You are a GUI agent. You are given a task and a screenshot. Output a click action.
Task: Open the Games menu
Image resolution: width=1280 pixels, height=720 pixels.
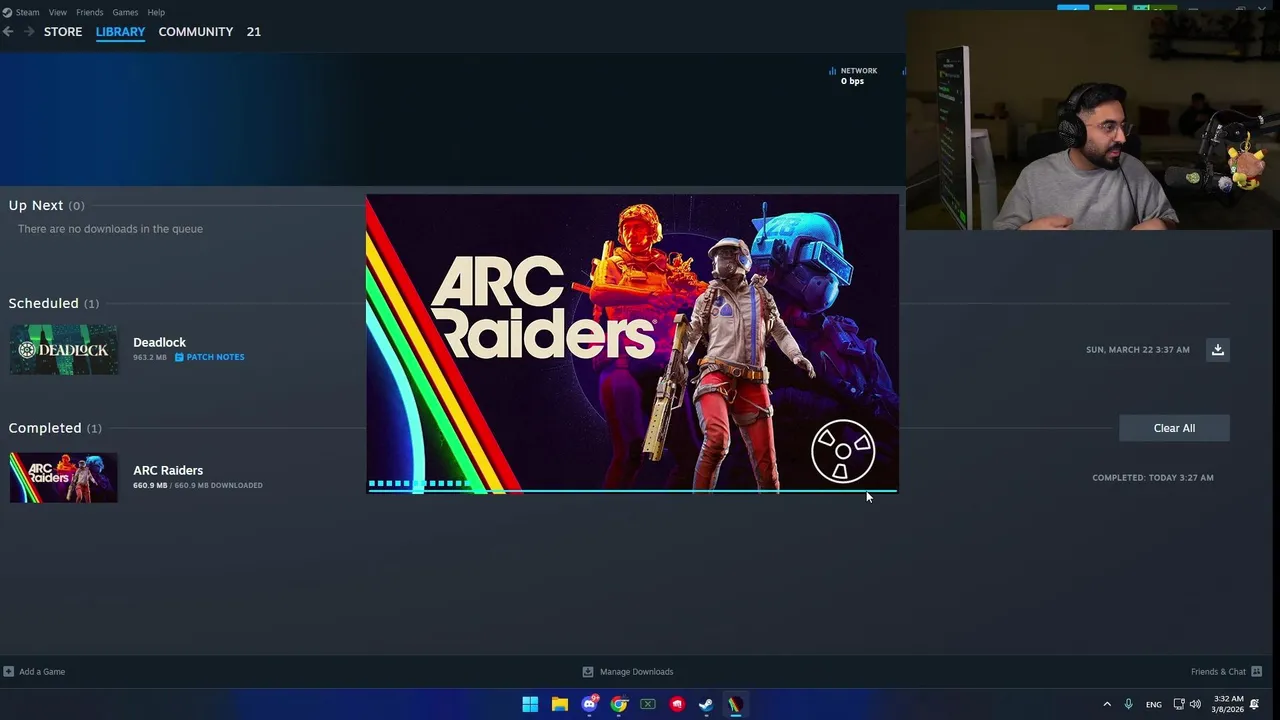(x=125, y=12)
